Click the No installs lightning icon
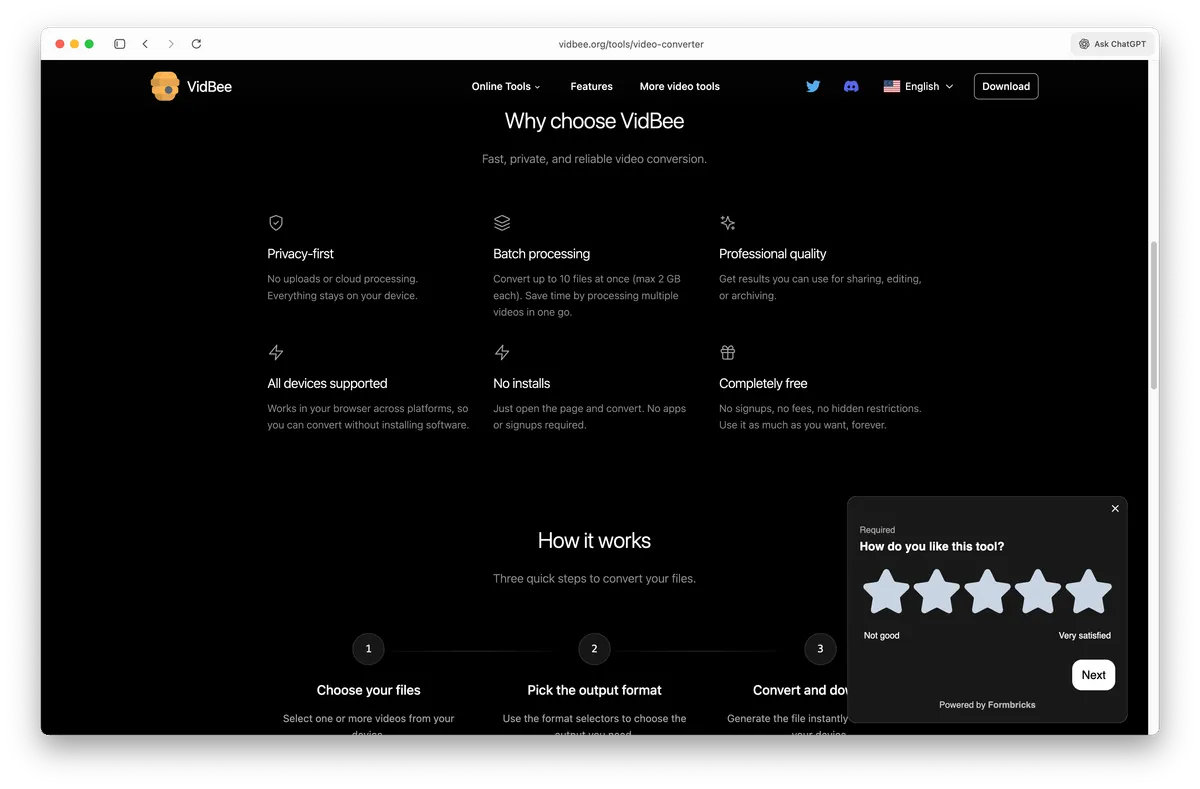 502,352
